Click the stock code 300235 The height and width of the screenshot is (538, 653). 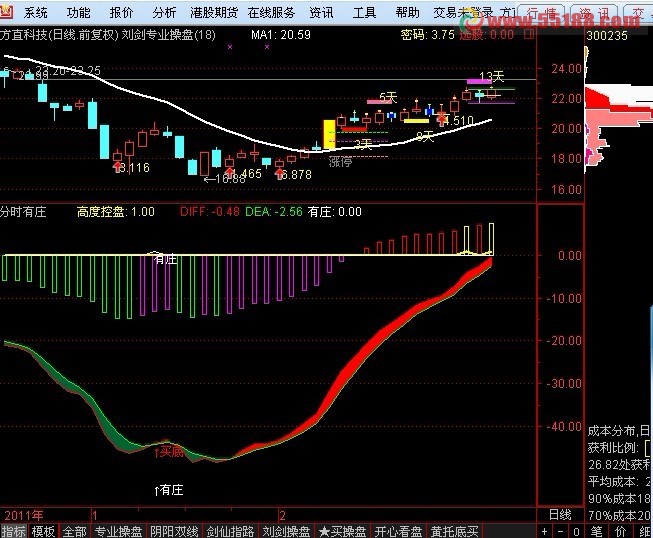(x=607, y=36)
